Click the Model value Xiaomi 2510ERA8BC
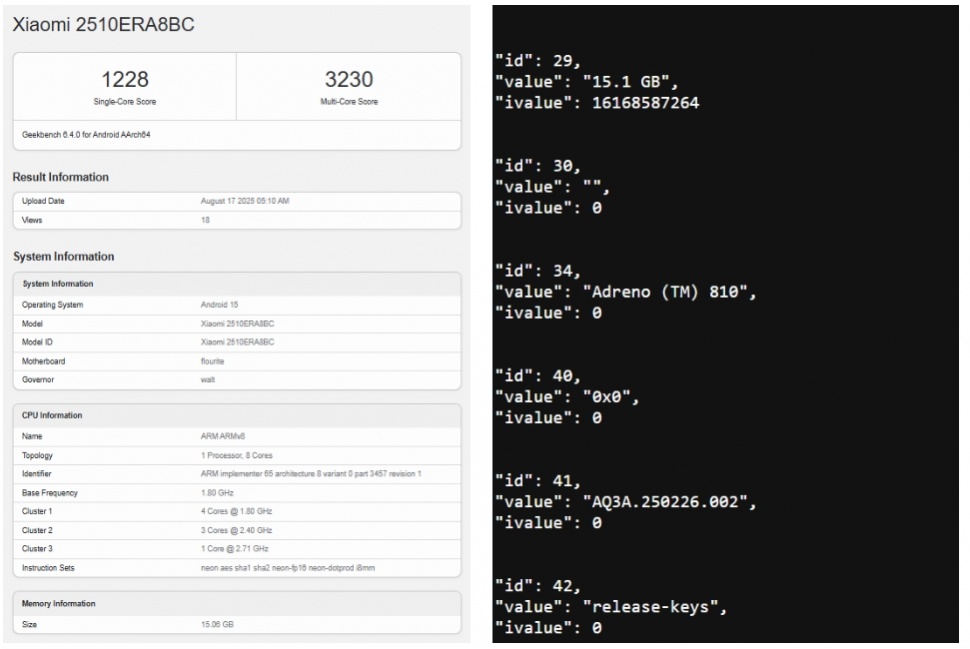 (238, 324)
